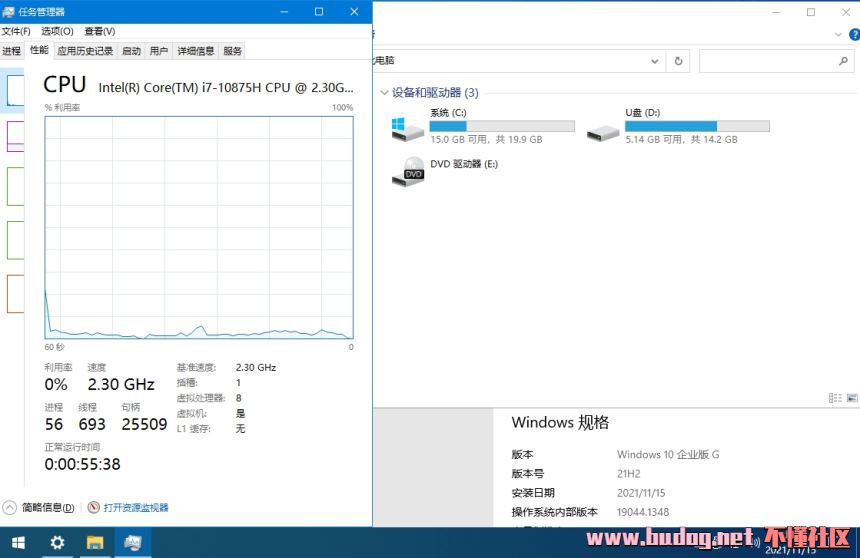
Task: Click the uptime value 0:00:55:38
Action: pyautogui.click(x=82, y=464)
